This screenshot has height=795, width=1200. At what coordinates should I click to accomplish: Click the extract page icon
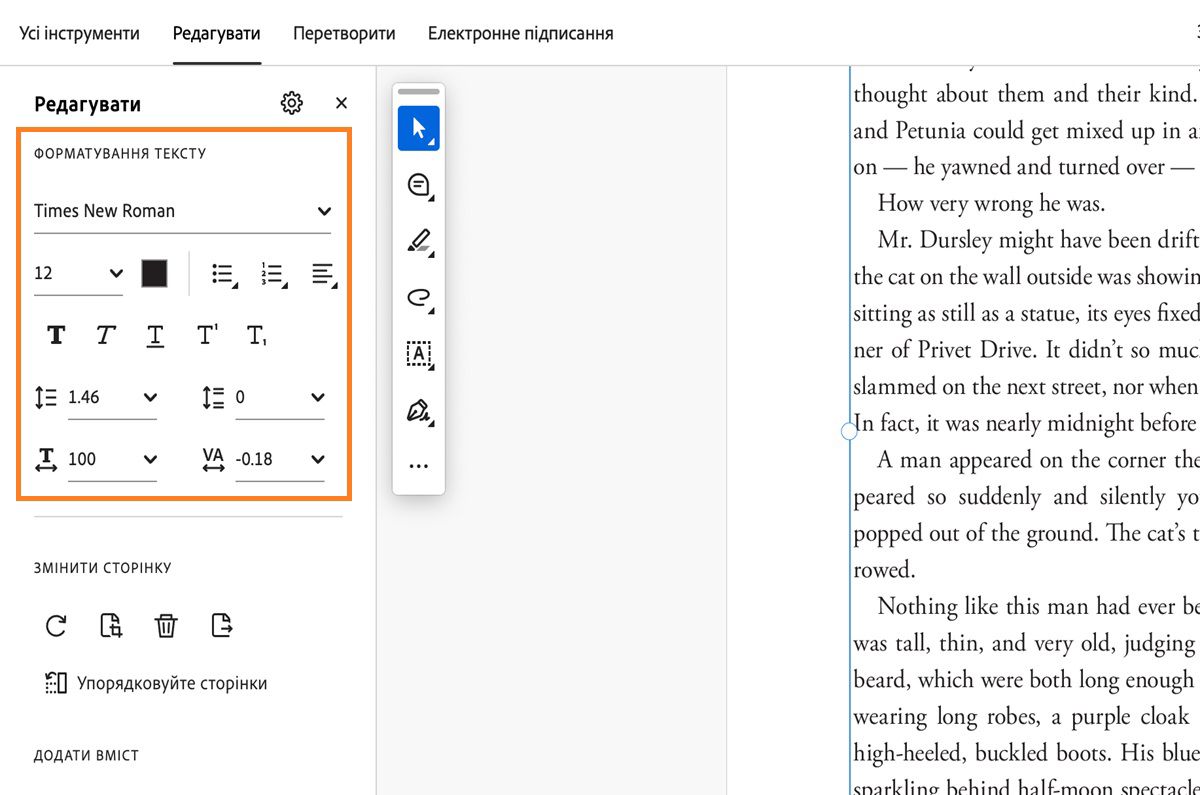(x=222, y=626)
